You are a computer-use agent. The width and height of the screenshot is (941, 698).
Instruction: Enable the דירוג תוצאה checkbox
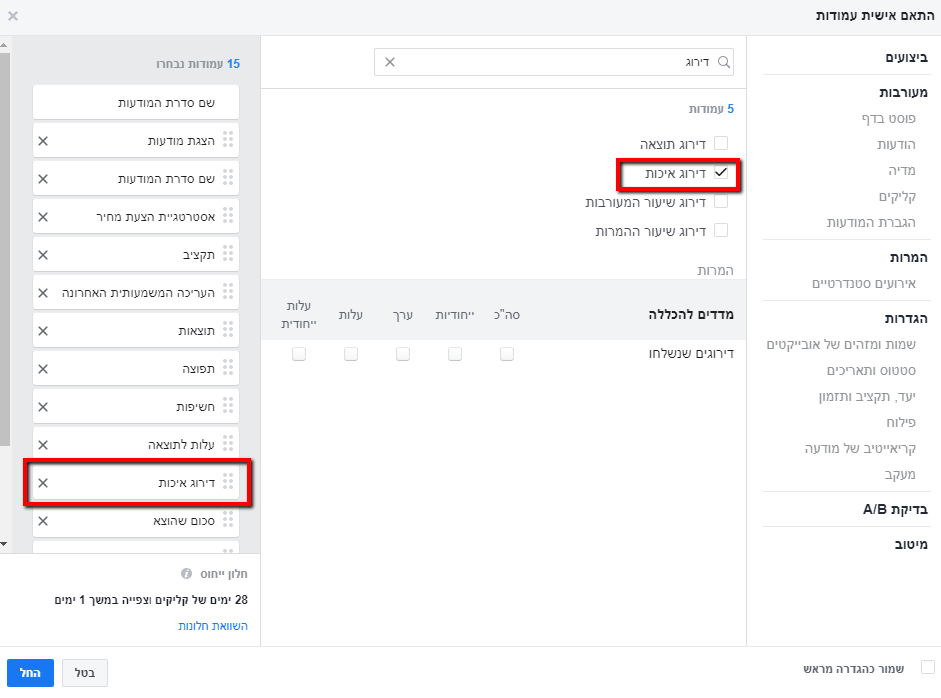click(x=720, y=144)
